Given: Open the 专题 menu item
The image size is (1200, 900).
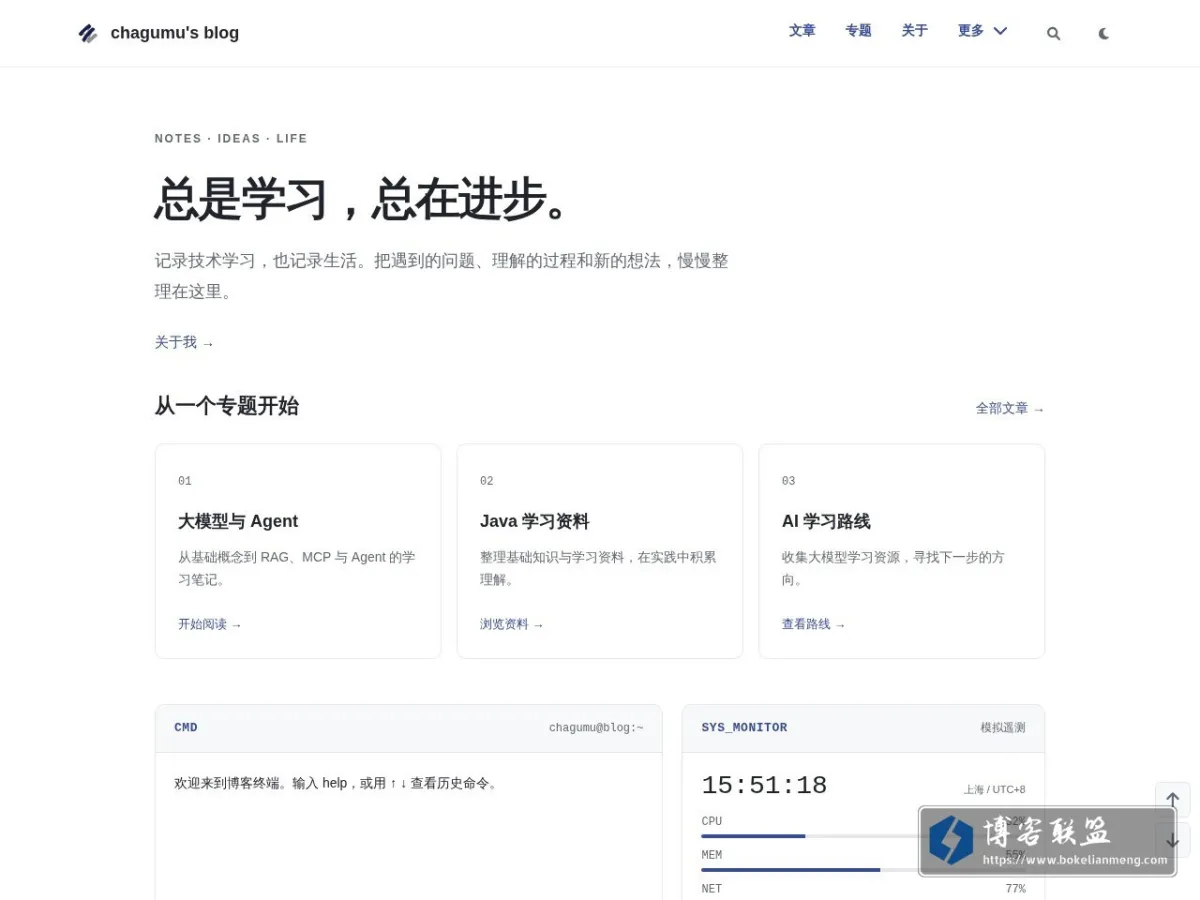Looking at the screenshot, I should [858, 31].
